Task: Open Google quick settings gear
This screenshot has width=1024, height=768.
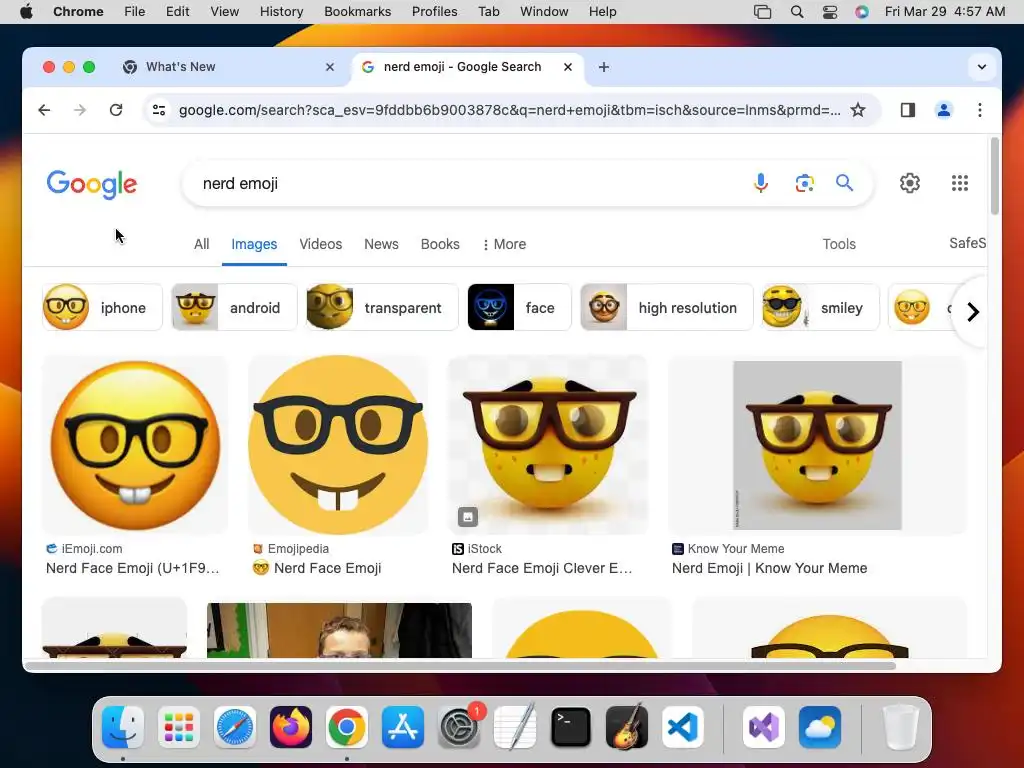Action: 910,183
